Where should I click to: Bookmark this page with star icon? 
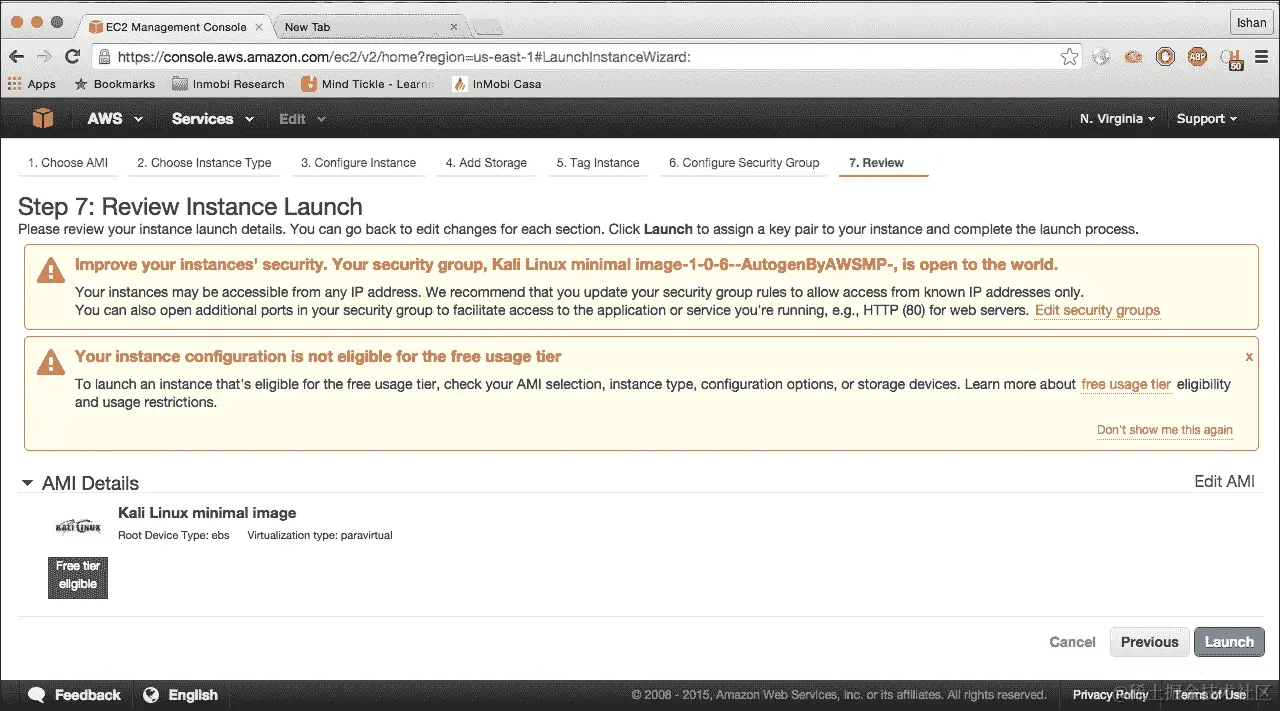tap(1069, 57)
